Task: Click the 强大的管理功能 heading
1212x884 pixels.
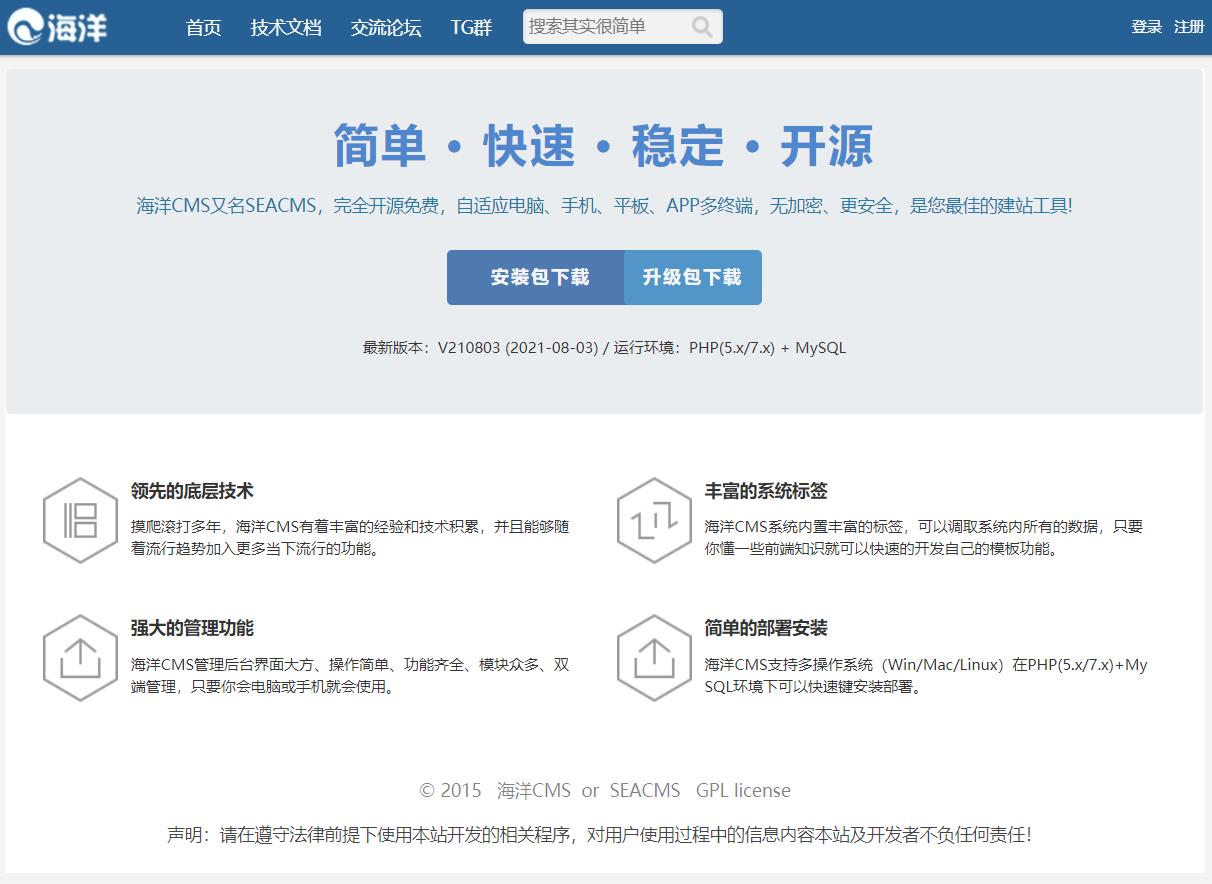Action: [x=192, y=628]
